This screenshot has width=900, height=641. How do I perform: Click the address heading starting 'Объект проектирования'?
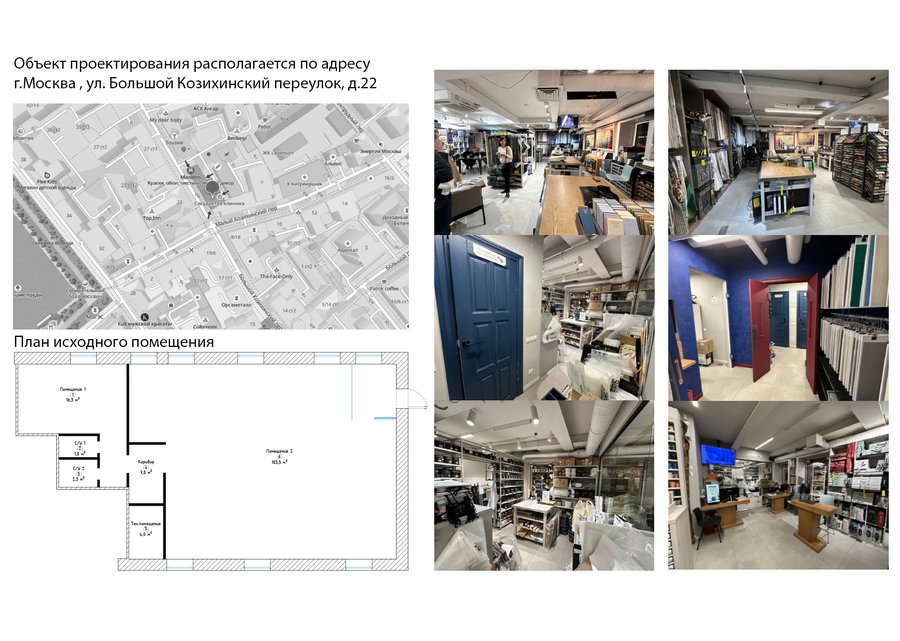coord(192,64)
